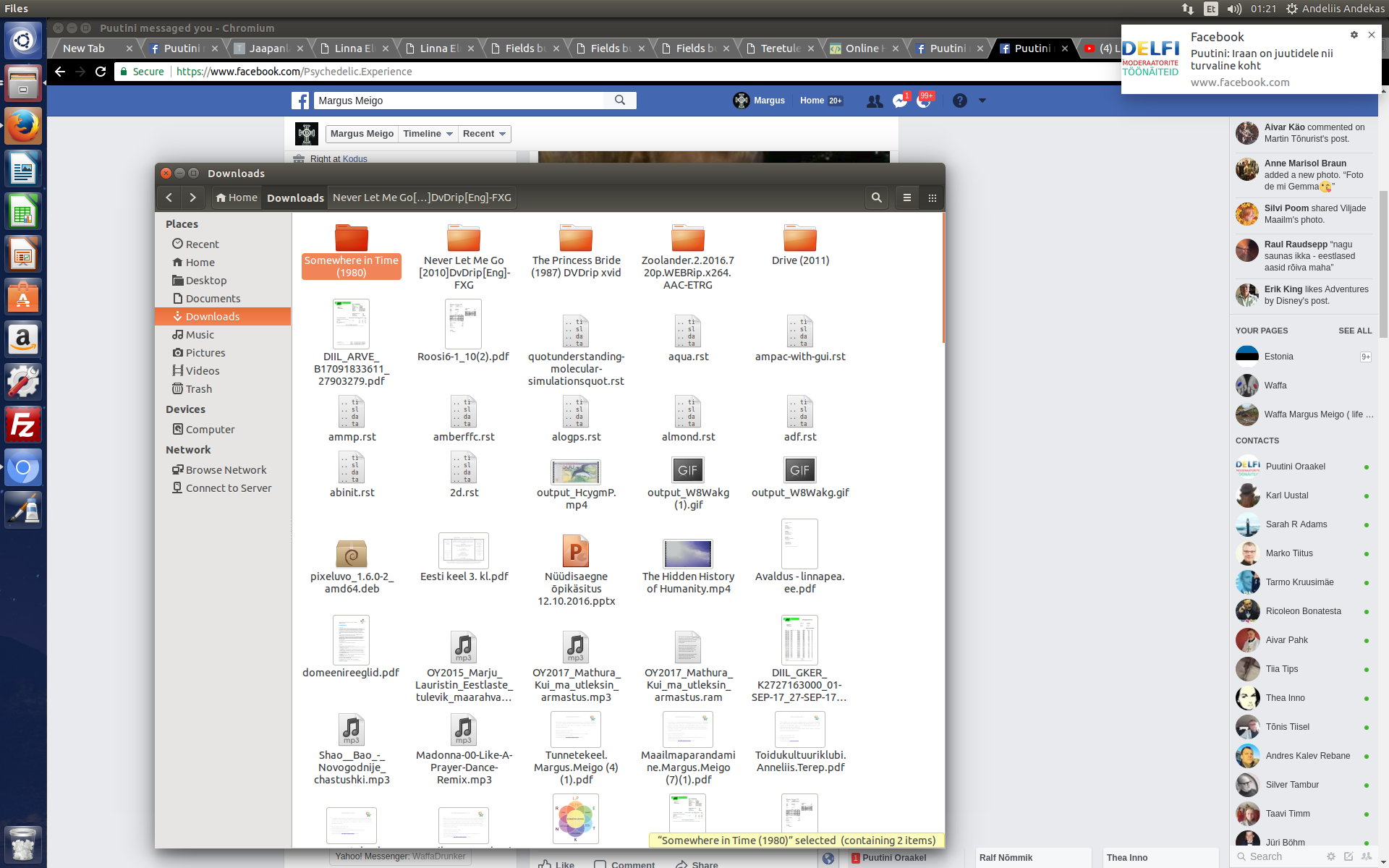Open LibreOffice Calc from launcher
The height and width of the screenshot is (868, 1389).
coord(23,212)
